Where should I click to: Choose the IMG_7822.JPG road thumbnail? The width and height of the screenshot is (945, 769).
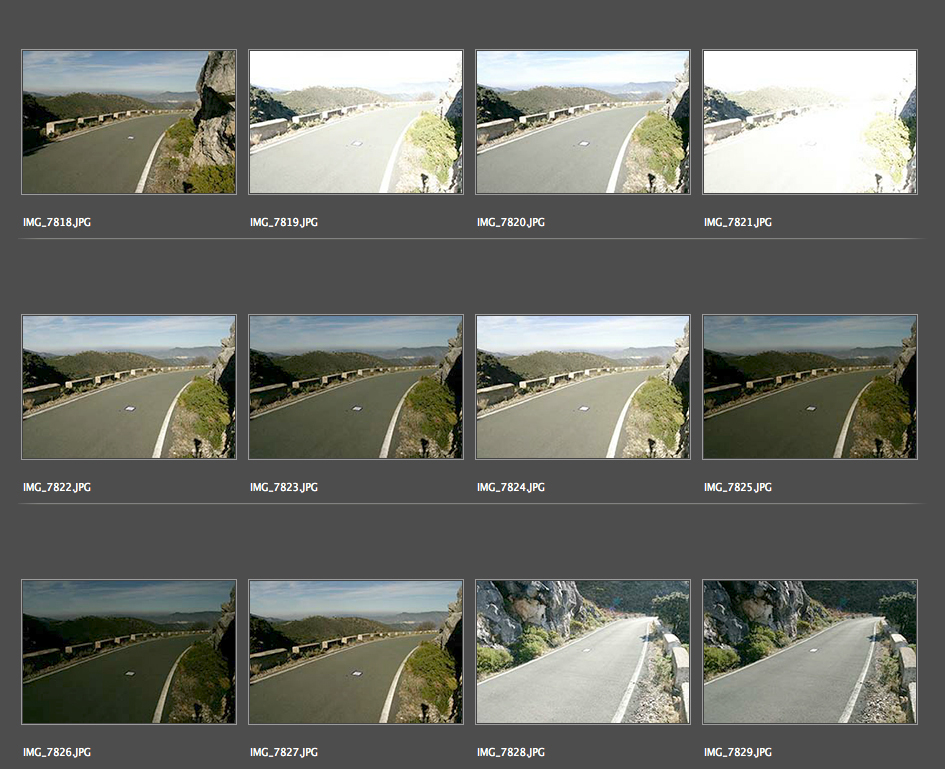coord(129,387)
